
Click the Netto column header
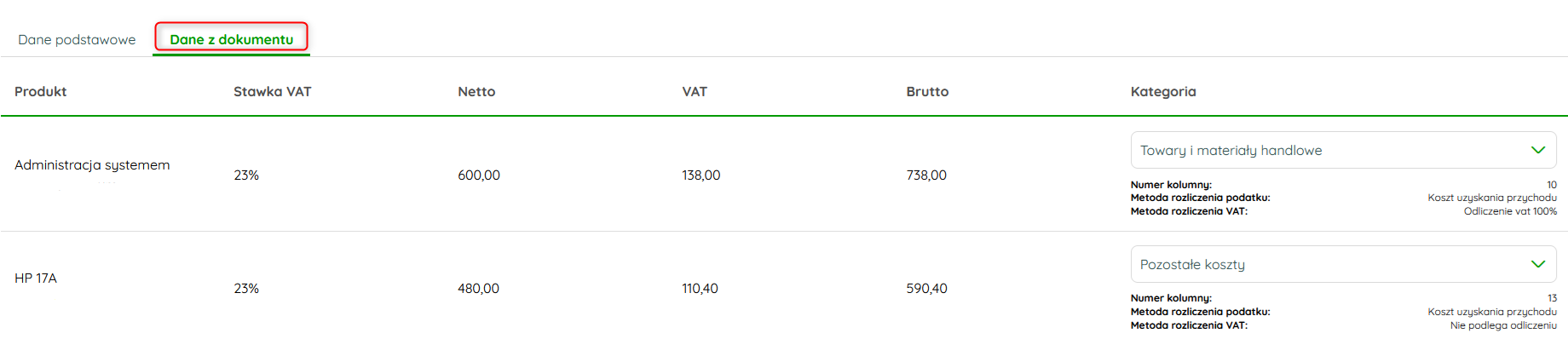[476, 91]
